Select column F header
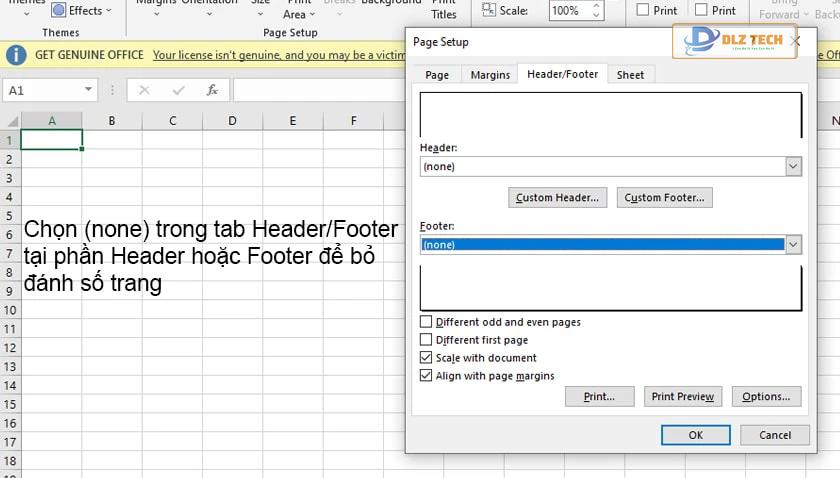The image size is (840, 478). [354, 121]
